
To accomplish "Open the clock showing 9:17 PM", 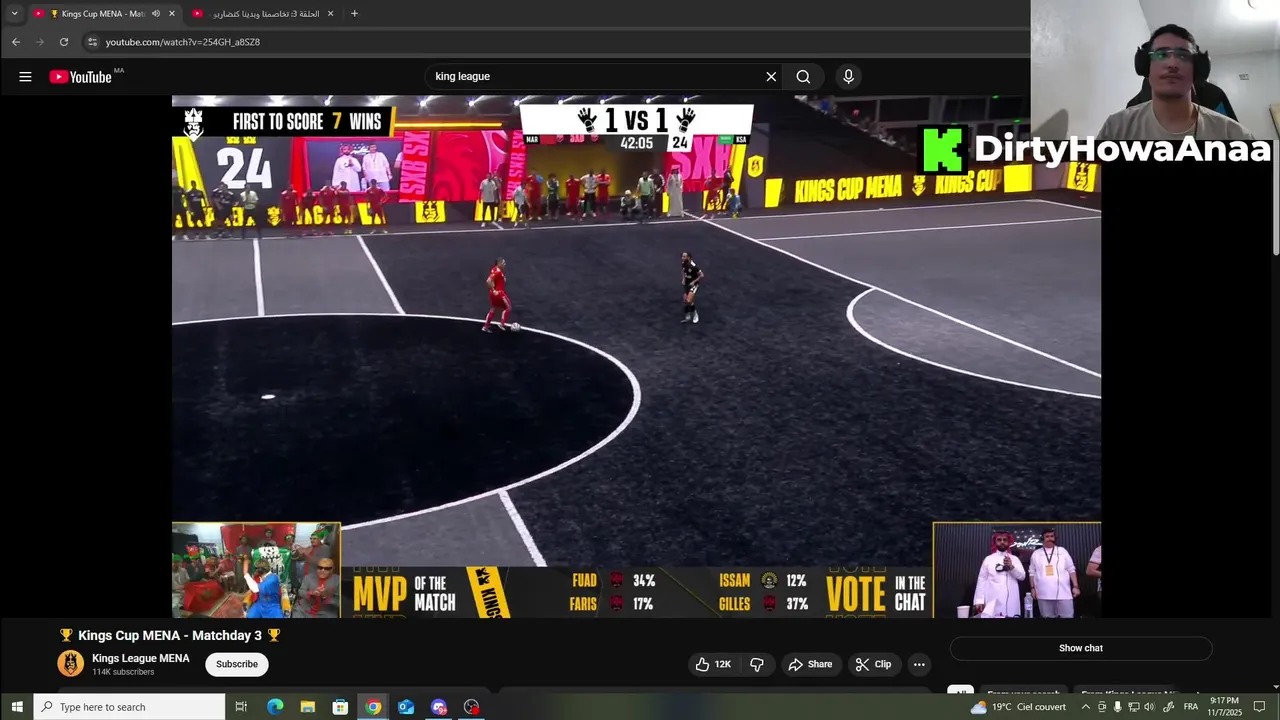I will (x=1225, y=707).
